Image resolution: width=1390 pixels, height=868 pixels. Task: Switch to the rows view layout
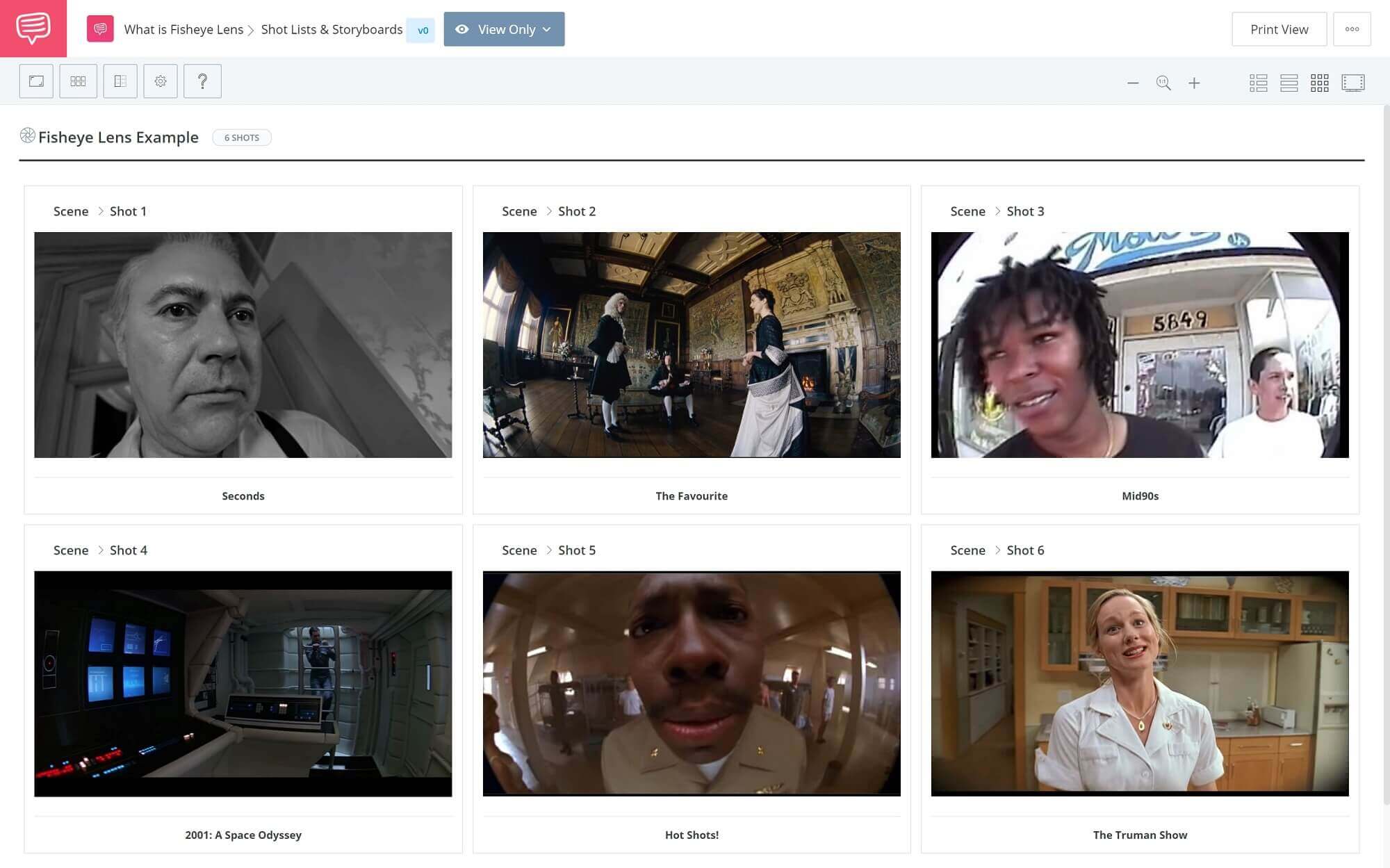pos(1289,83)
